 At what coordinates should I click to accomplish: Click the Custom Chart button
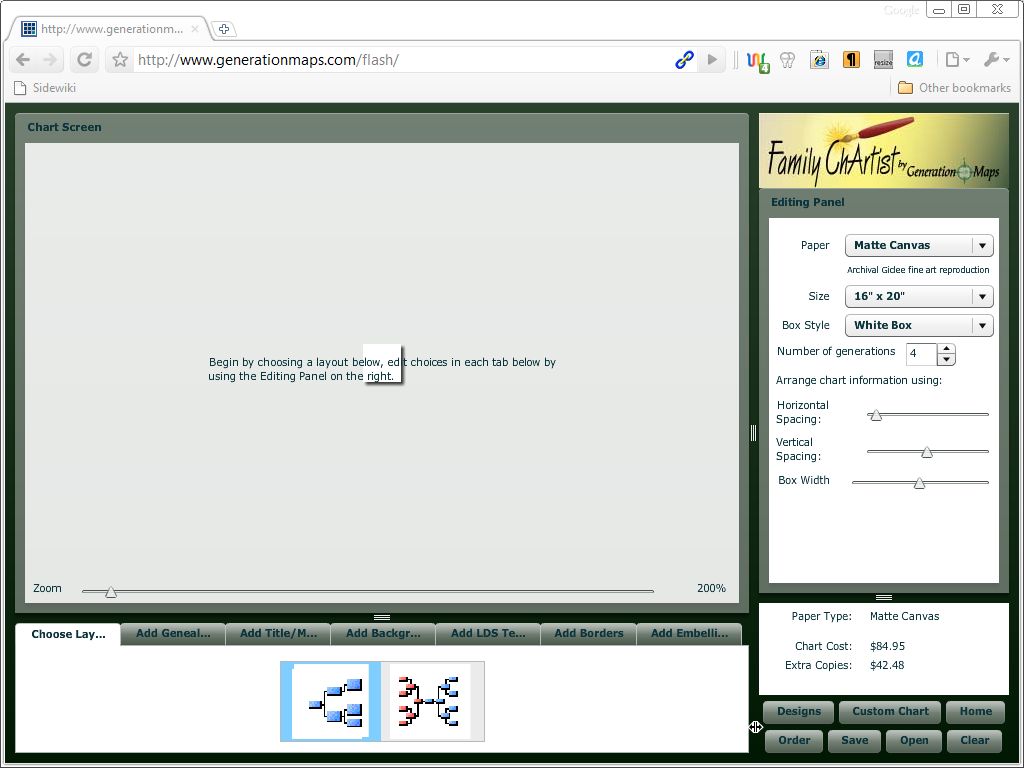[890, 711]
